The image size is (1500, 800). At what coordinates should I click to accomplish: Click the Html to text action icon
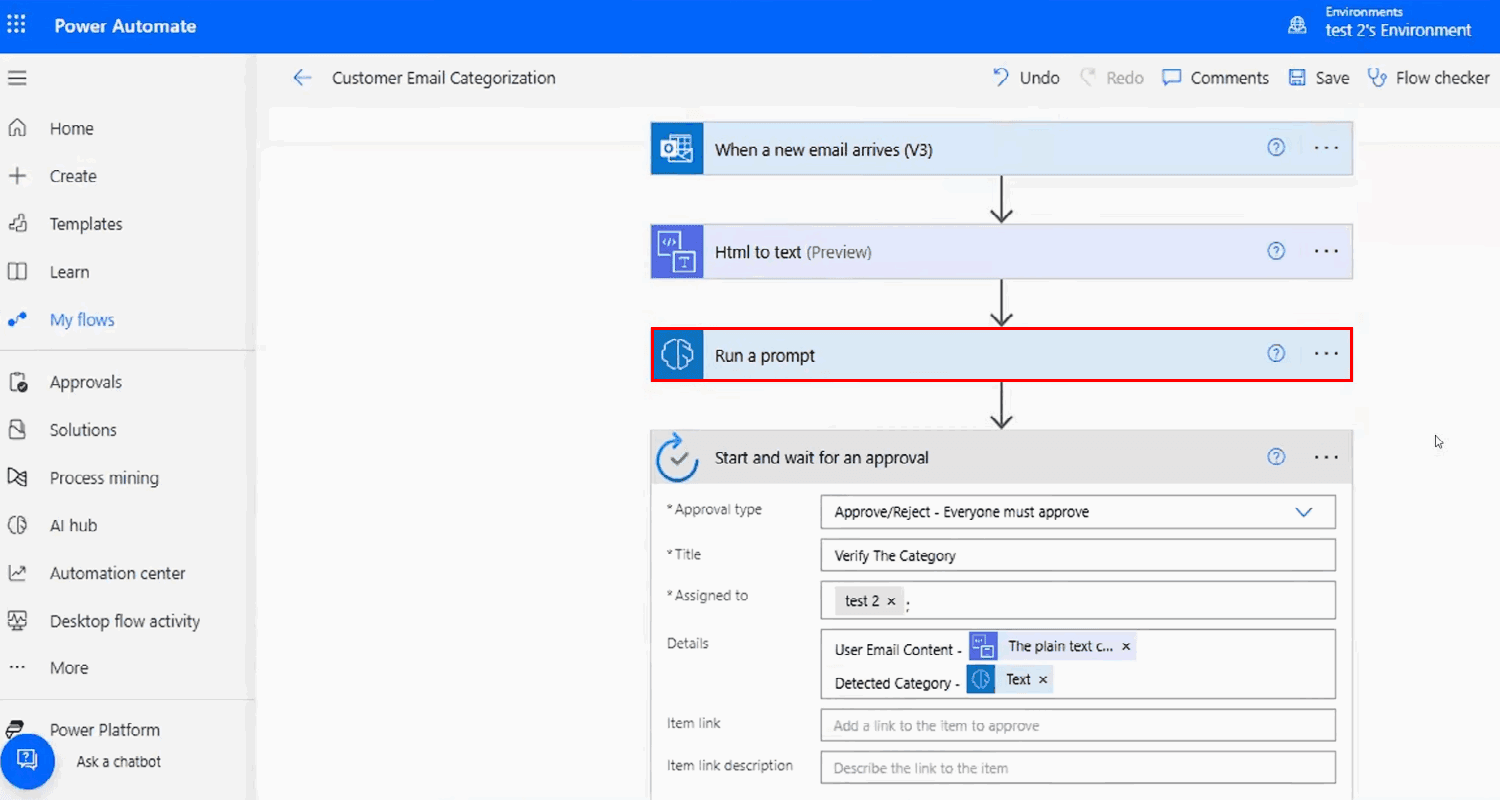click(x=677, y=252)
